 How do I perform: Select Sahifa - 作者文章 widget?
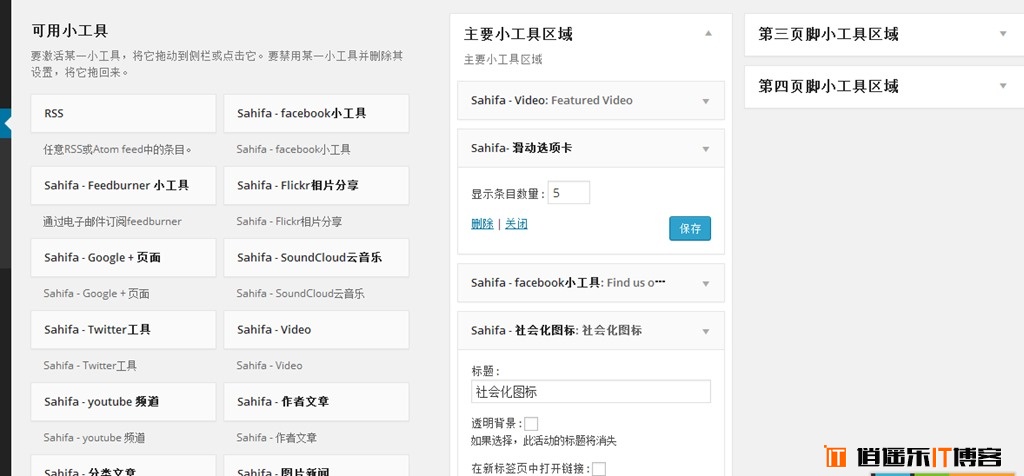(316, 402)
